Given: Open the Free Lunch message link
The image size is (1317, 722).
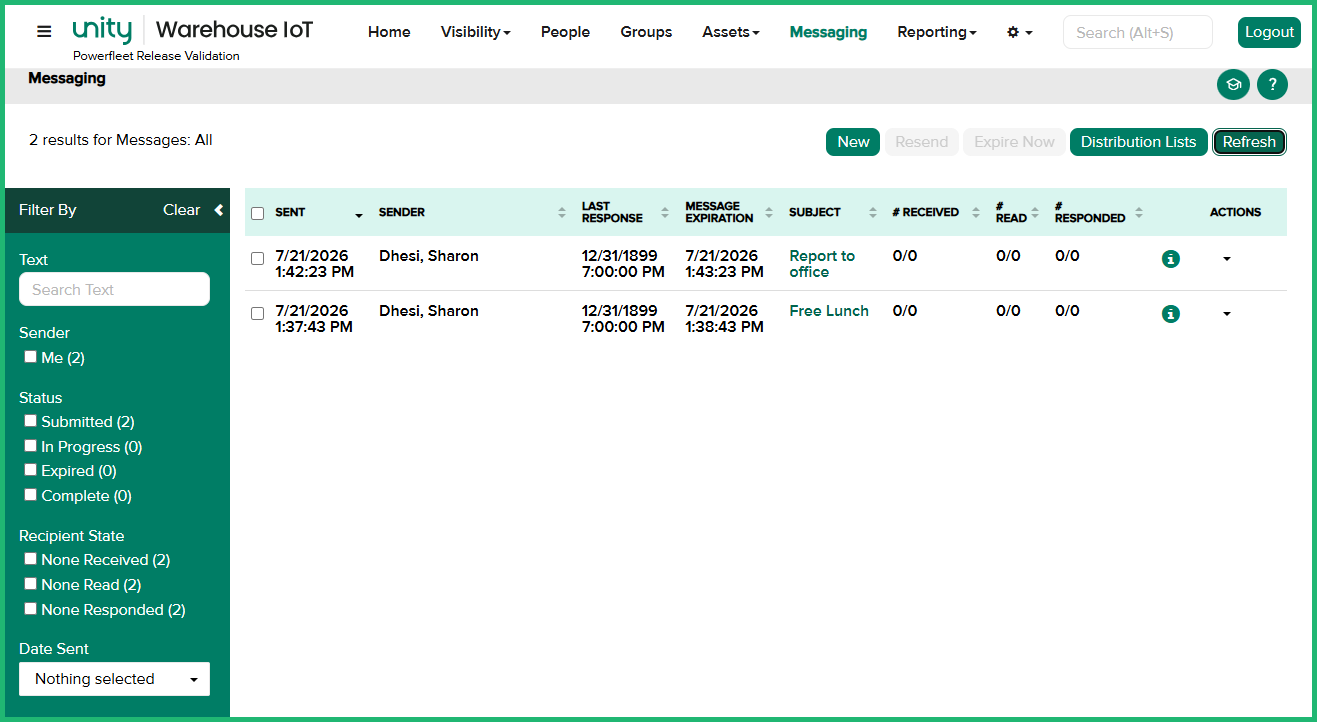Looking at the screenshot, I should [829, 311].
